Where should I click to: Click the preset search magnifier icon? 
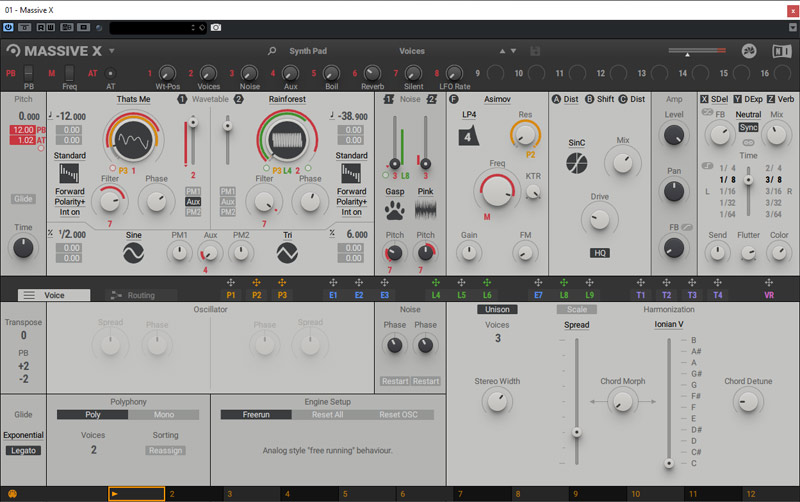pos(272,50)
